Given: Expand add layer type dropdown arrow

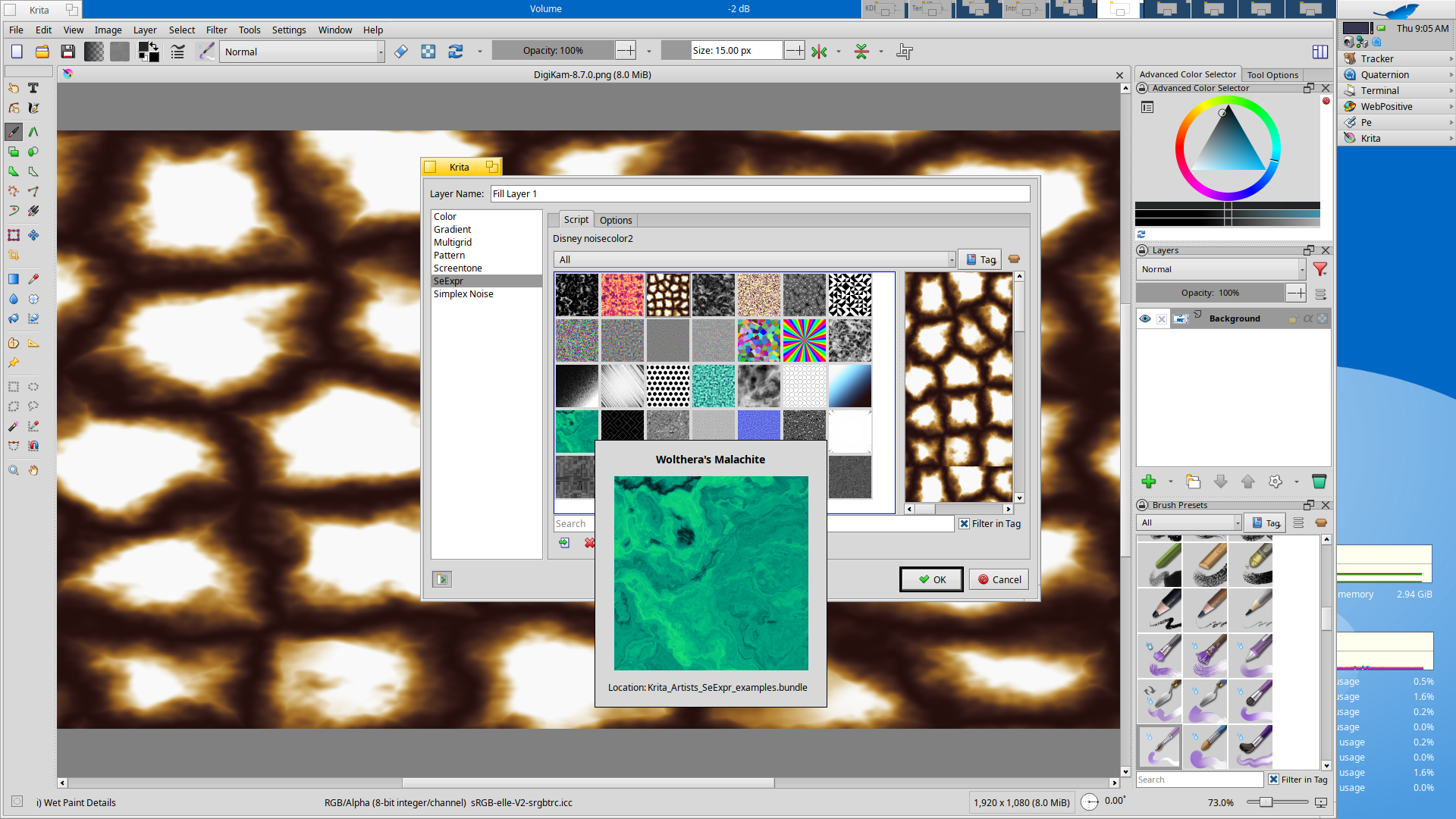Looking at the screenshot, I should coord(1171,482).
